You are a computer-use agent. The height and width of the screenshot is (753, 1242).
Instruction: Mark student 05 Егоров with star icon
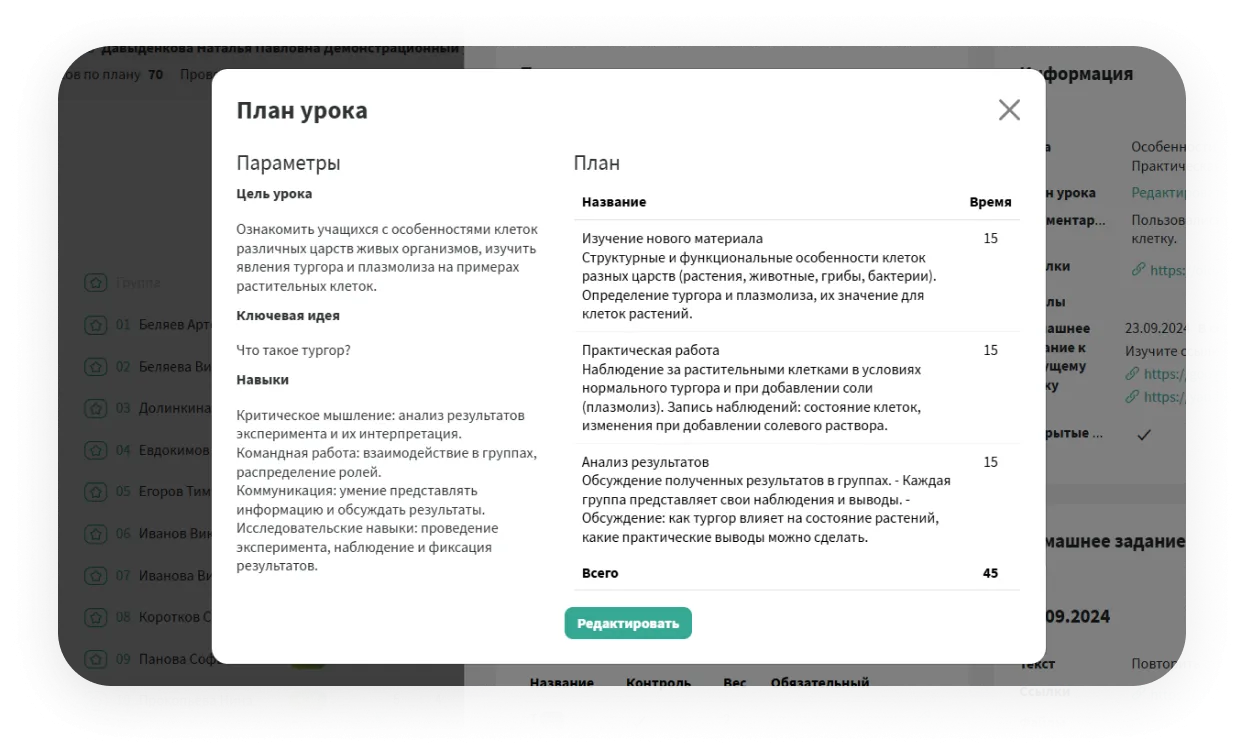tap(95, 492)
